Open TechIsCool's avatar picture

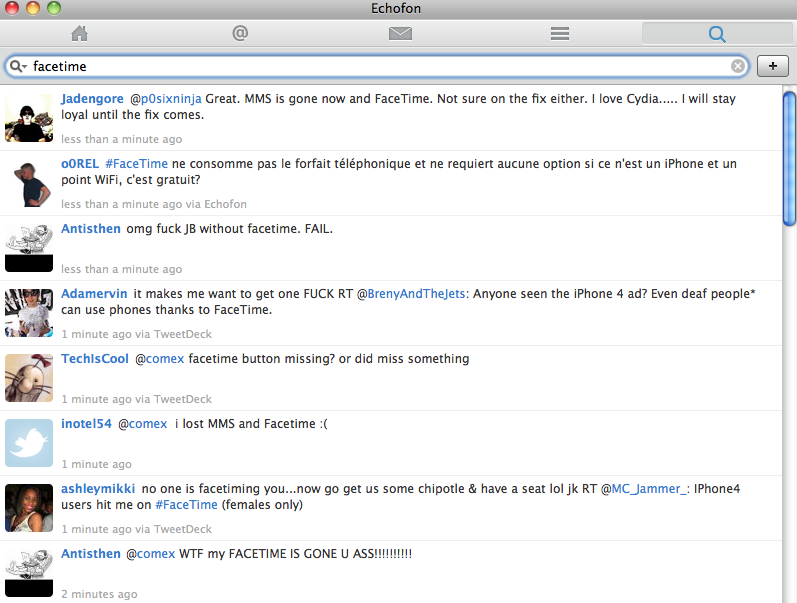[x=29, y=378]
